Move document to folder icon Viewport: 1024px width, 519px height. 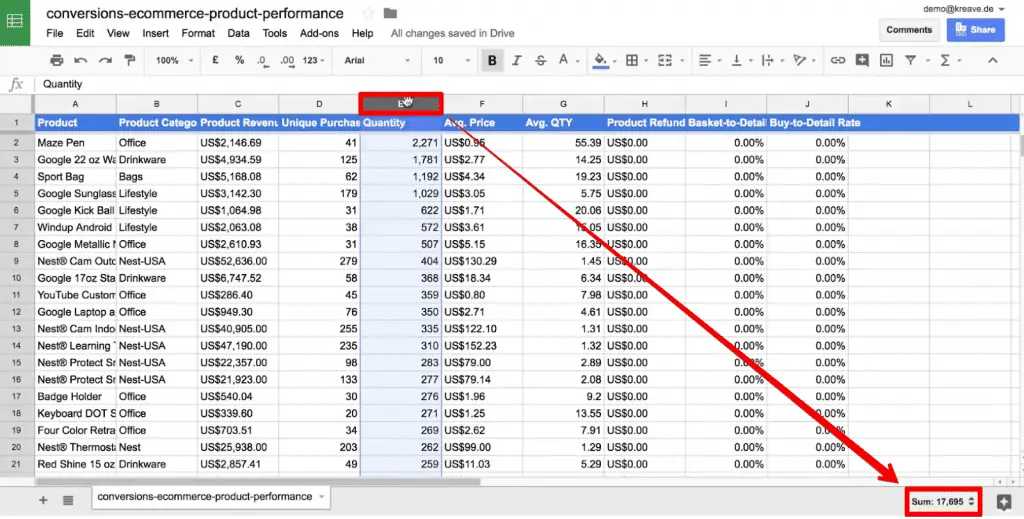pos(391,13)
